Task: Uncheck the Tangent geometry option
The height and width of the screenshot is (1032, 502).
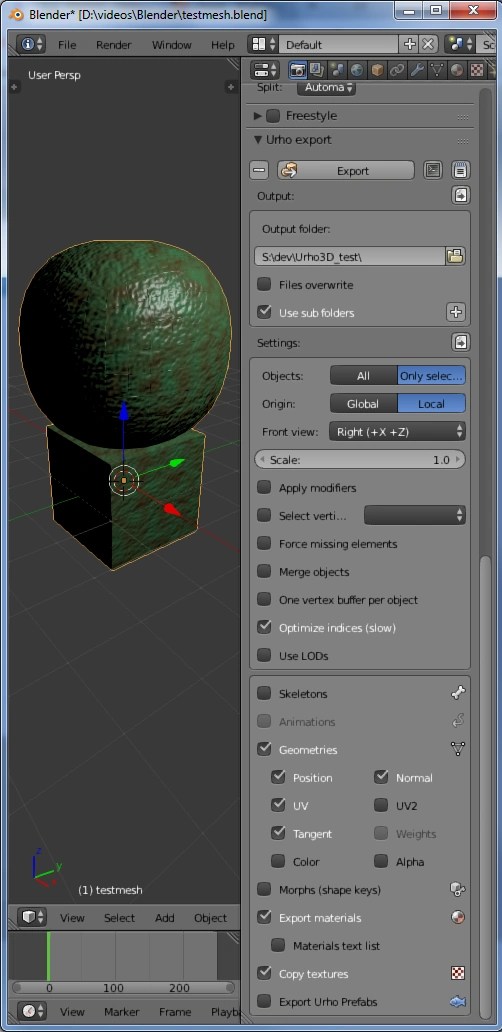Action: (x=278, y=833)
